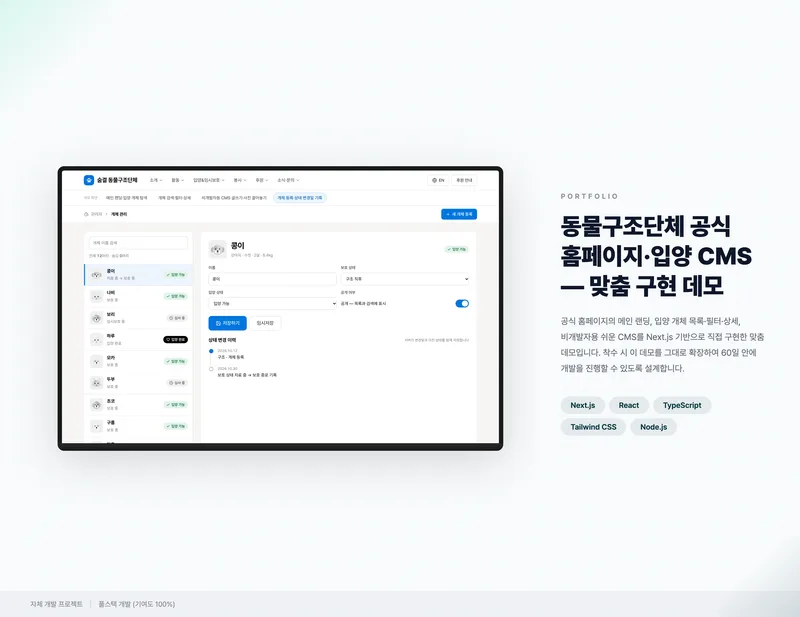Click 하루's avatar in the animal list
Screen dimensions: 800x617
96,339
